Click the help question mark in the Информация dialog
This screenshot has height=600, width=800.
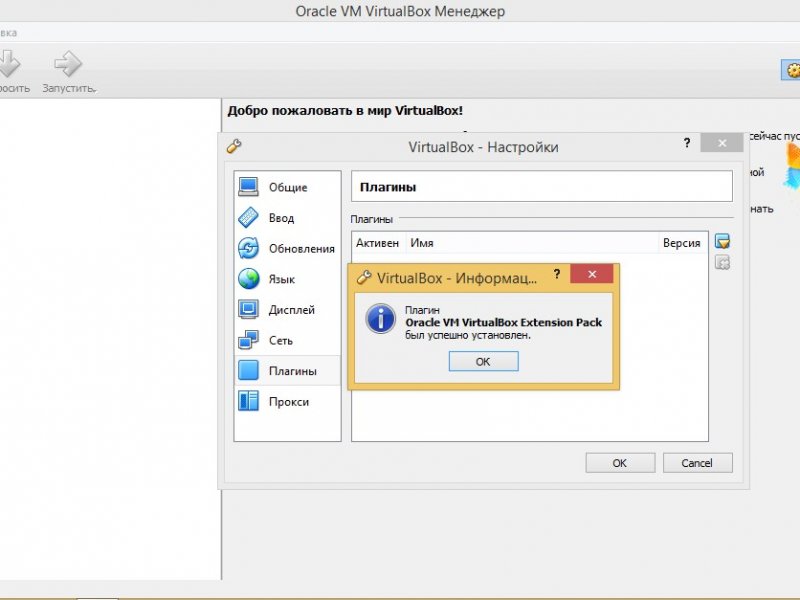coord(557,274)
